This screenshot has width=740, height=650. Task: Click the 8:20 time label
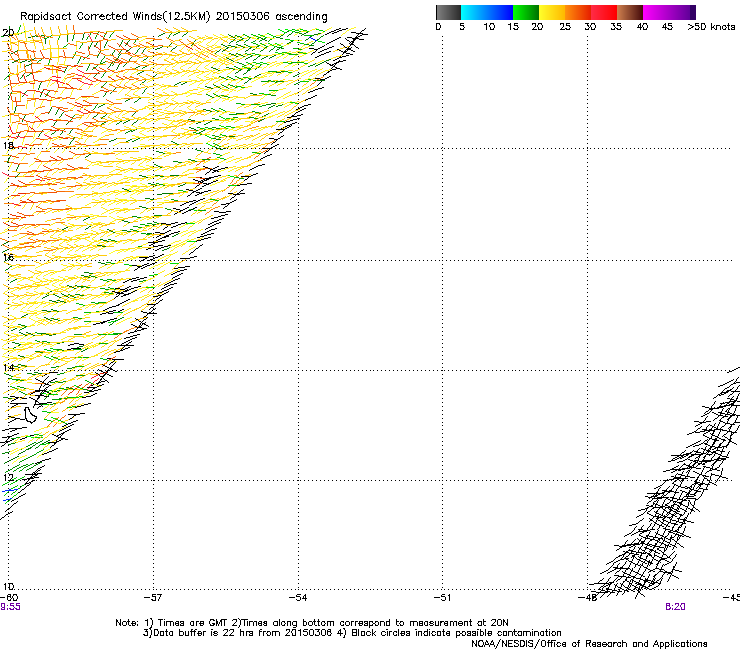[x=675, y=607]
